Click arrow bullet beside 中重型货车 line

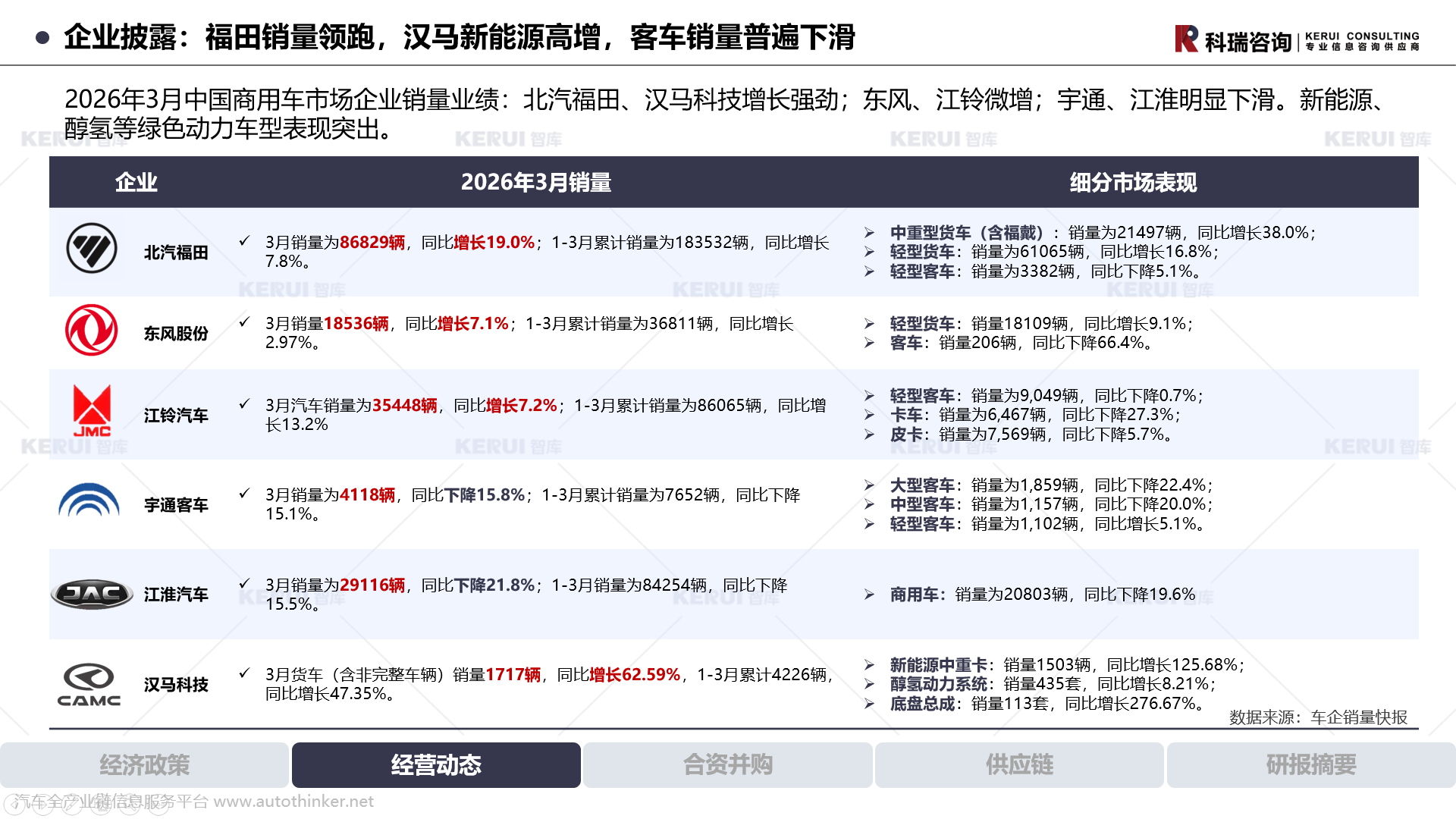869,233
